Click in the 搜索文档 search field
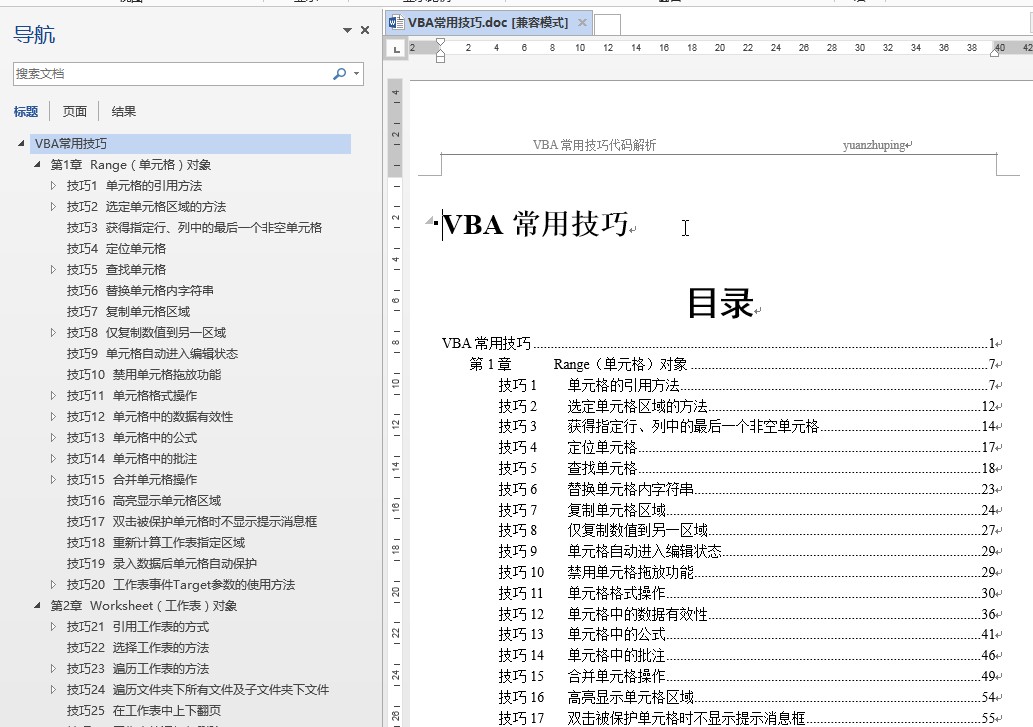The height and width of the screenshot is (727, 1033). coord(170,74)
